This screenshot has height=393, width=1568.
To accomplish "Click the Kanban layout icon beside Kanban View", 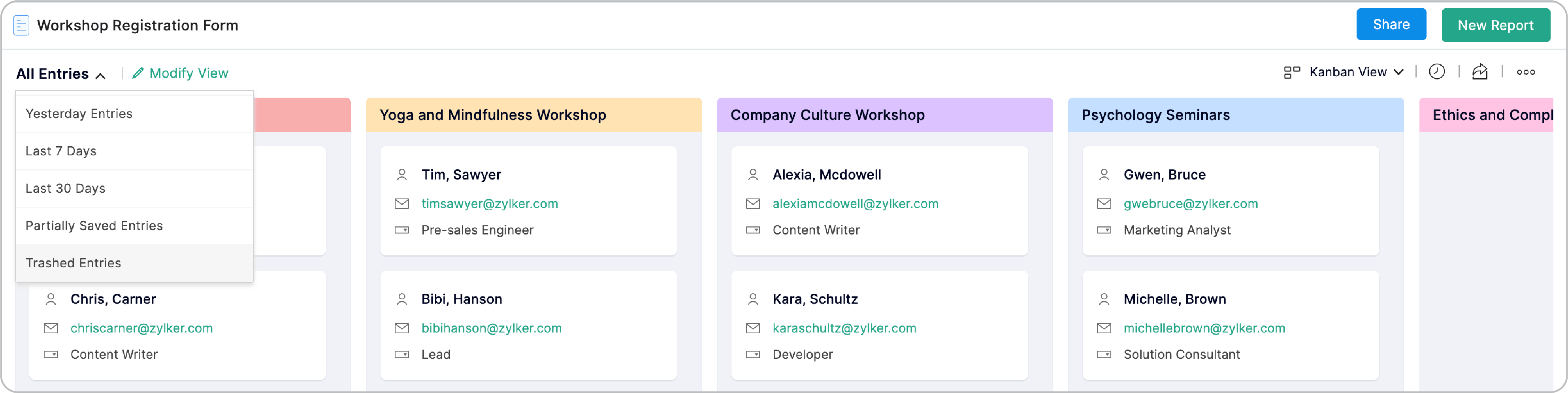I will coord(1292,71).
